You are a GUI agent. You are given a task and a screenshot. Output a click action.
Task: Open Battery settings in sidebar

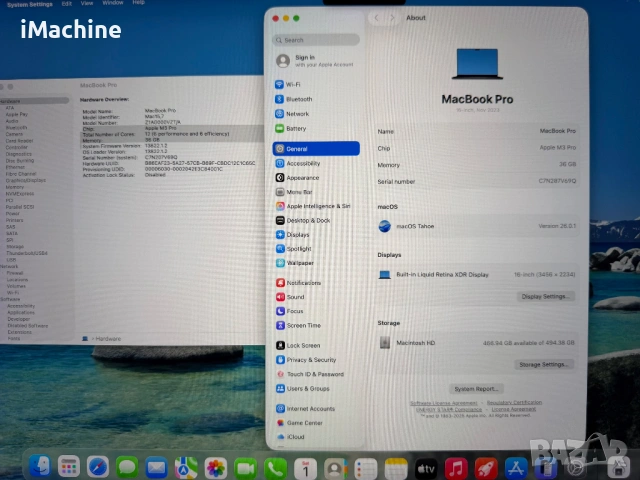[291, 129]
